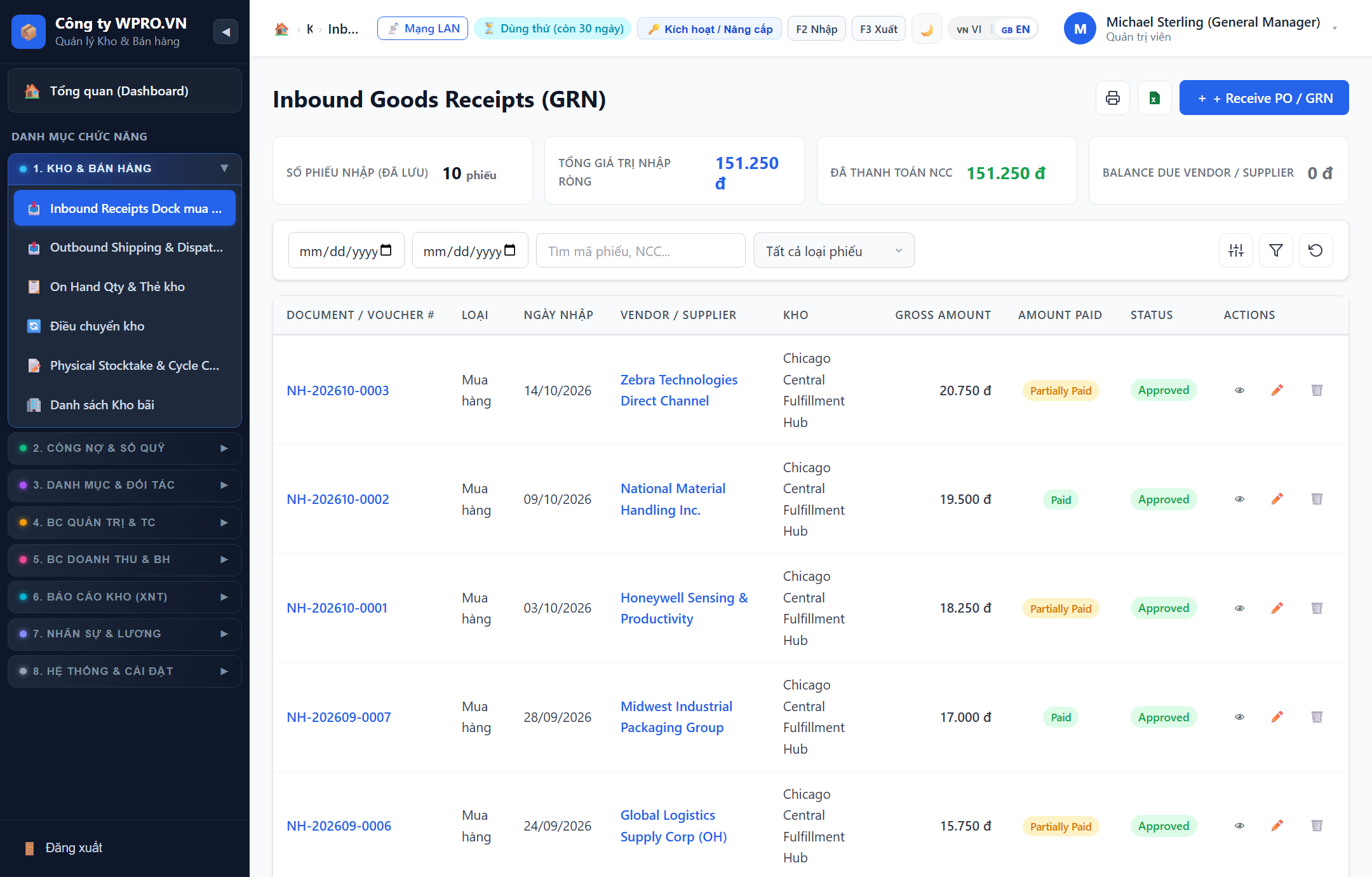Viewport: 1372px width, 877px height.
Task: Edit receipt NH-202610-0003 pencil icon
Action: pos(1277,390)
